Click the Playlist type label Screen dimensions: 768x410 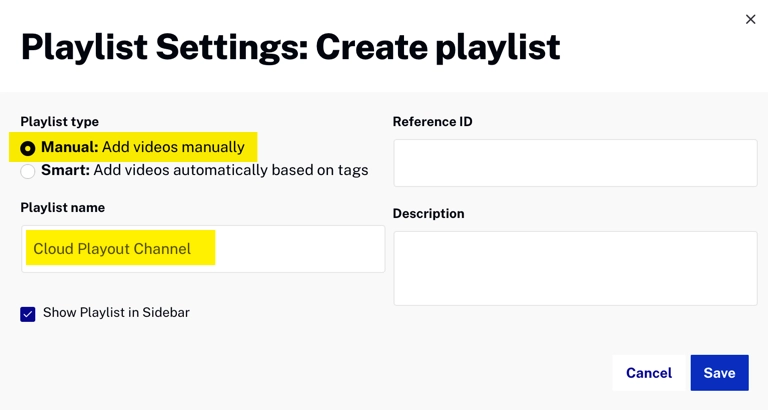pyautogui.click(x=60, y=121)
